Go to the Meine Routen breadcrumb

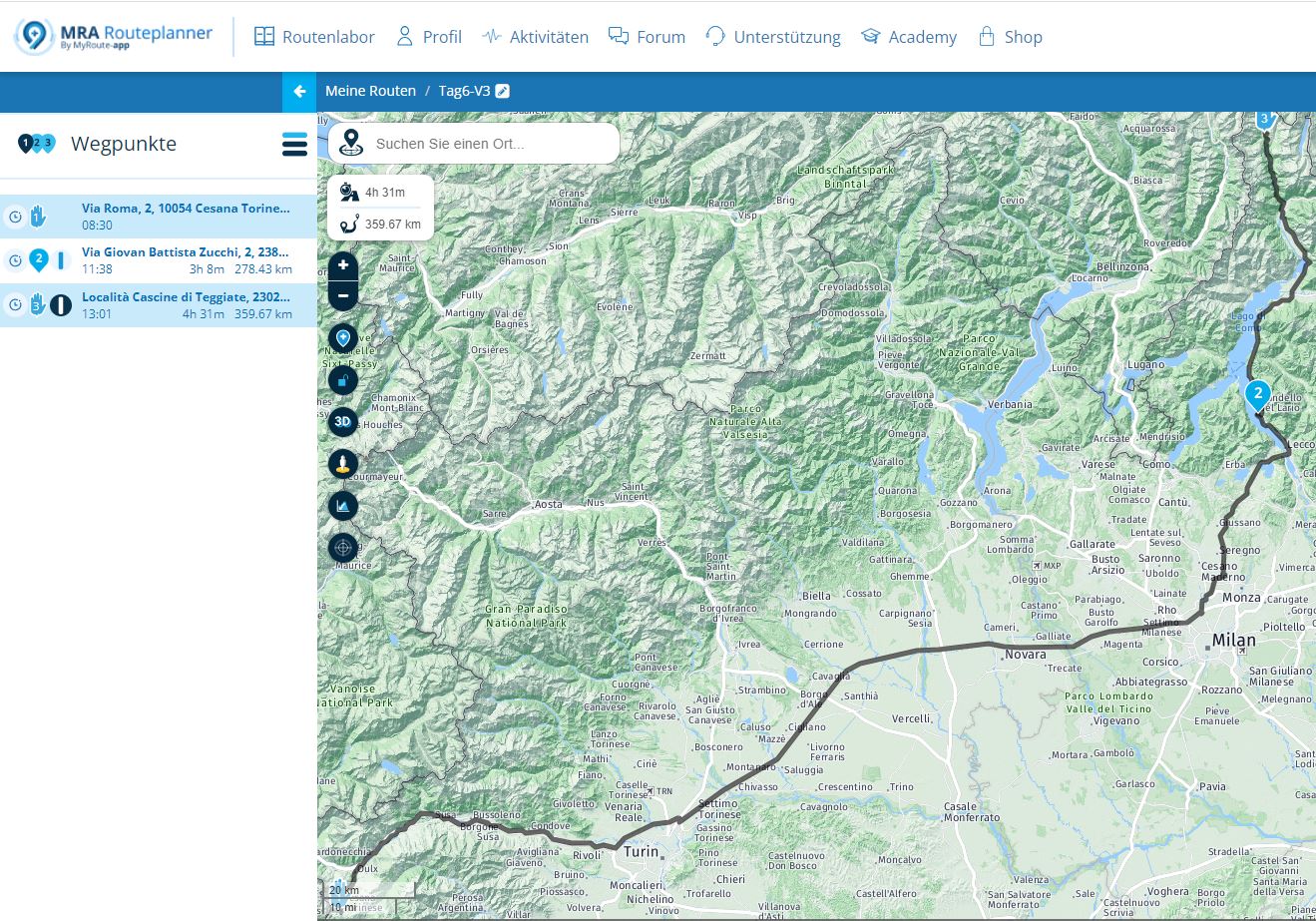click(370, 91)
